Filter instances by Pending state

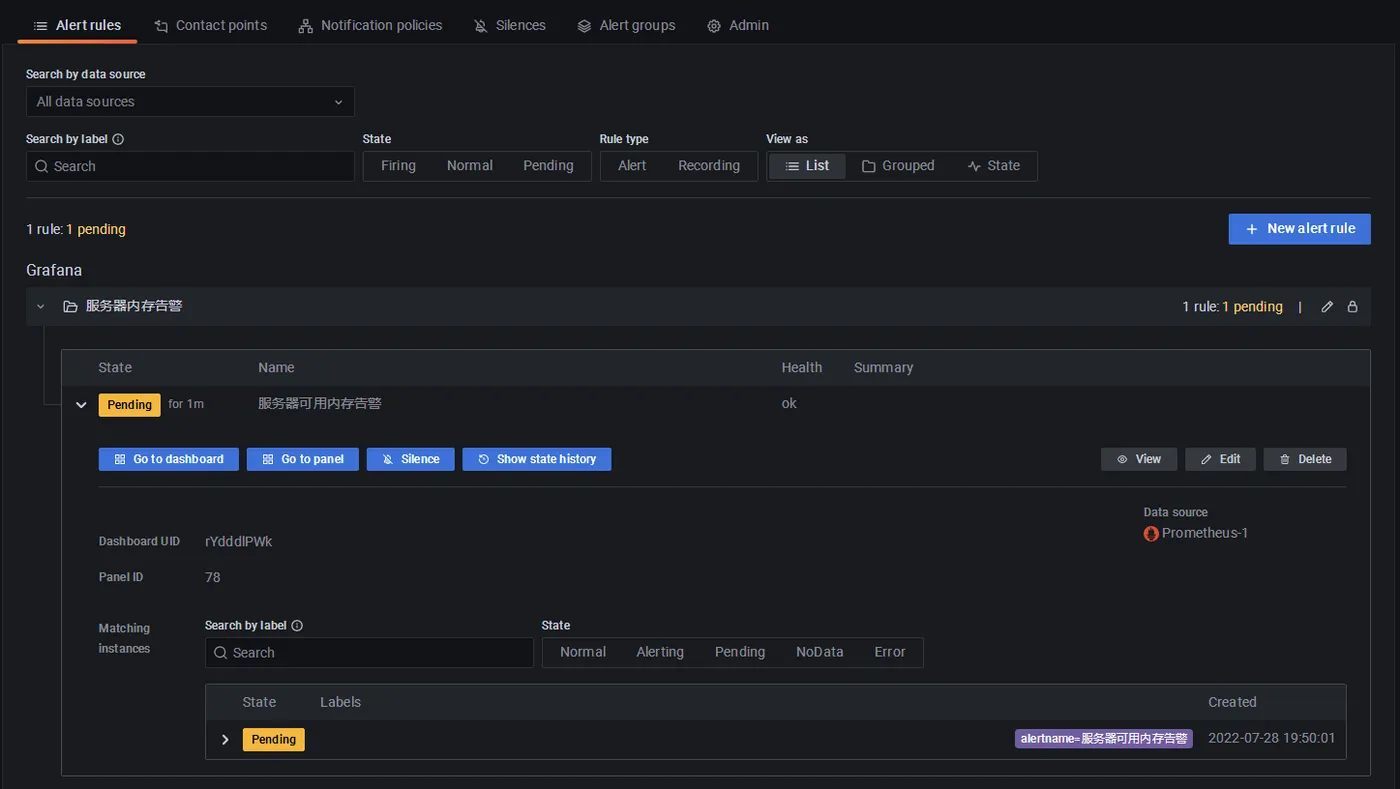pyautogui.click(x=740, y=652)
